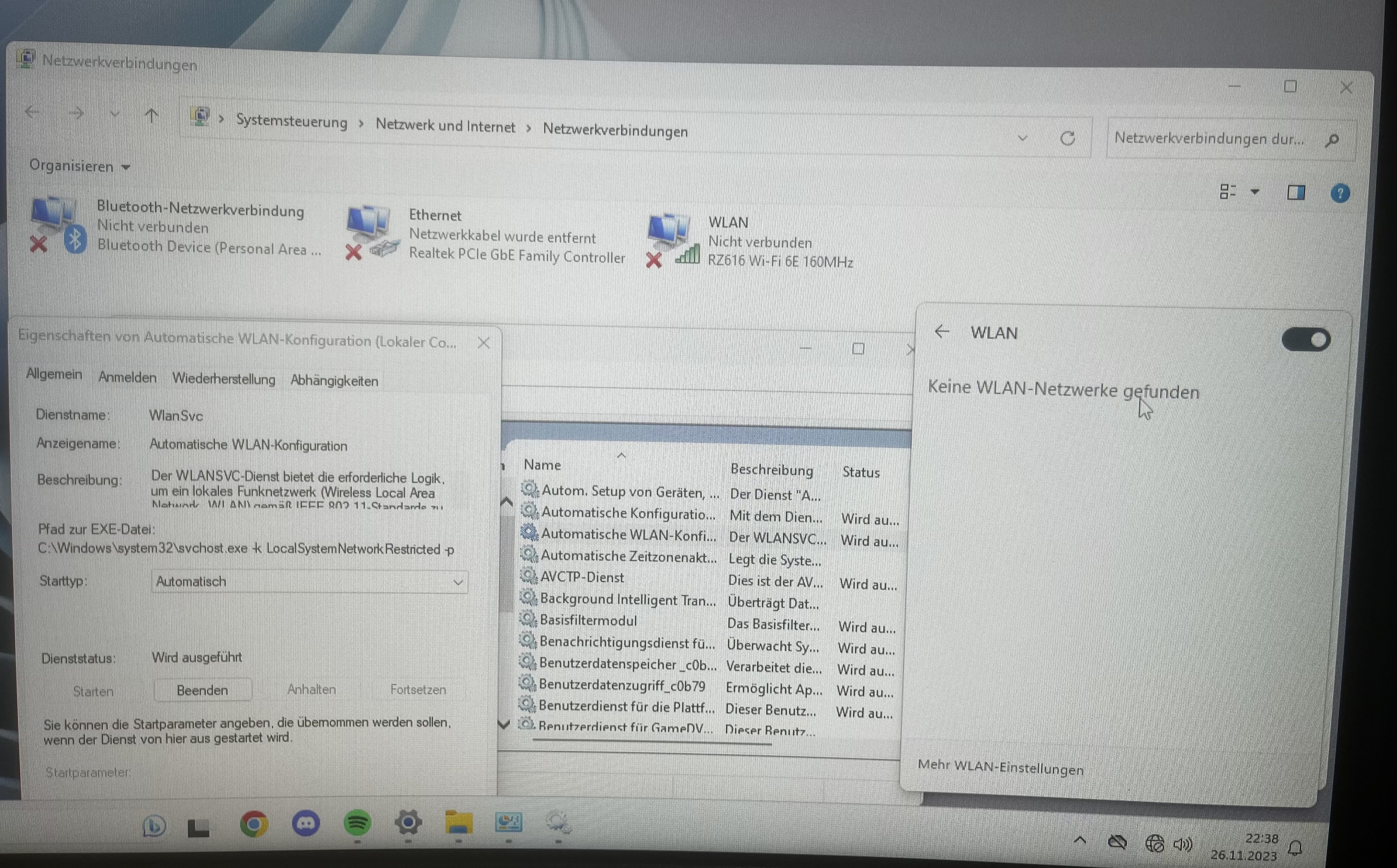Open the Organisieren dropdown menu

pyautogui.click(x=80, y=167)
